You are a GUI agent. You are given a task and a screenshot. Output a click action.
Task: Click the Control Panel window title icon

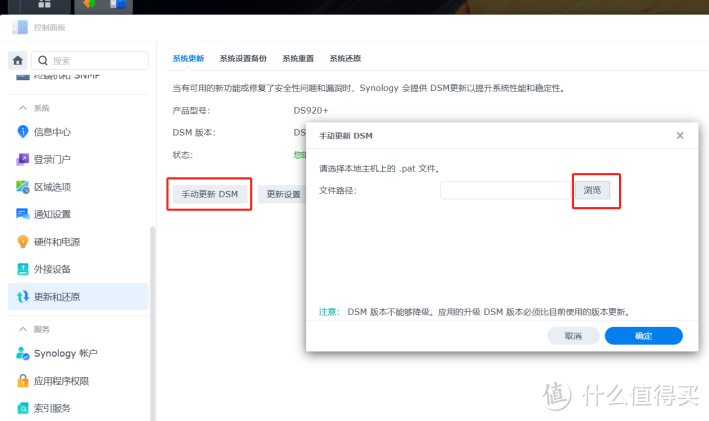coord(20,27)
